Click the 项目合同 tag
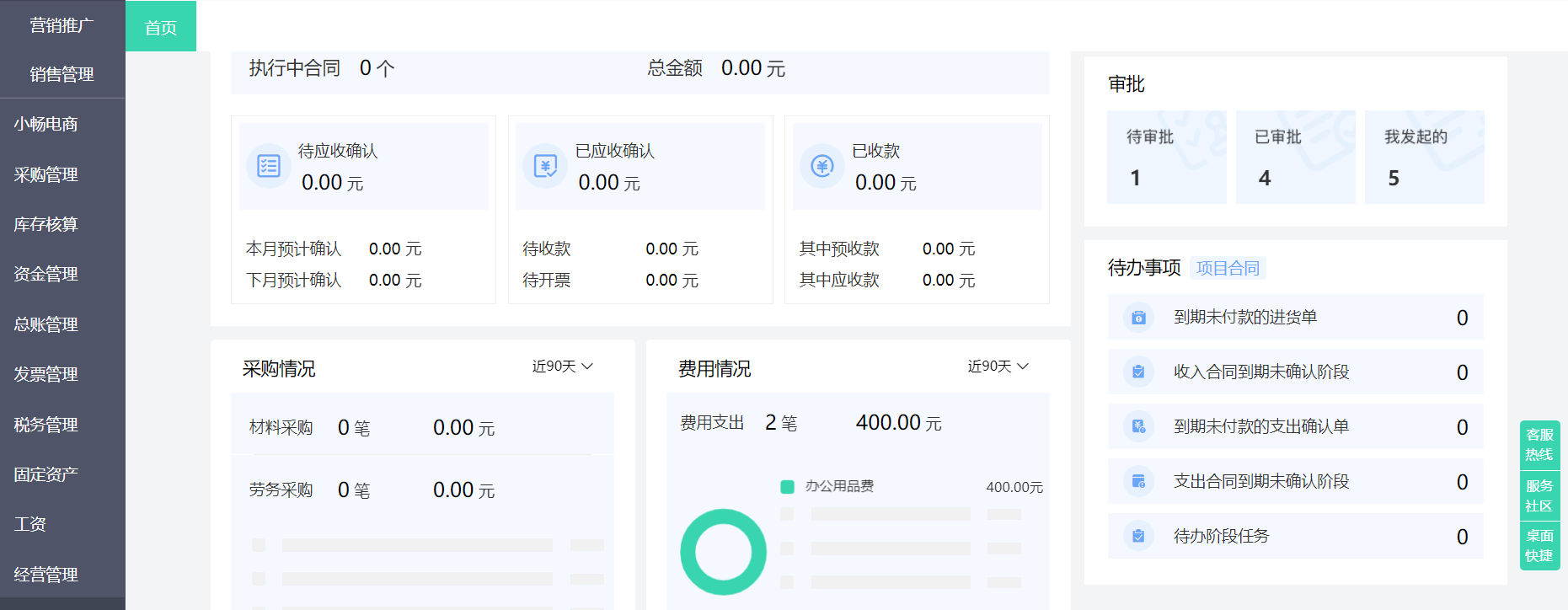Viewport: 1568px width, 610px height. 1228,268
